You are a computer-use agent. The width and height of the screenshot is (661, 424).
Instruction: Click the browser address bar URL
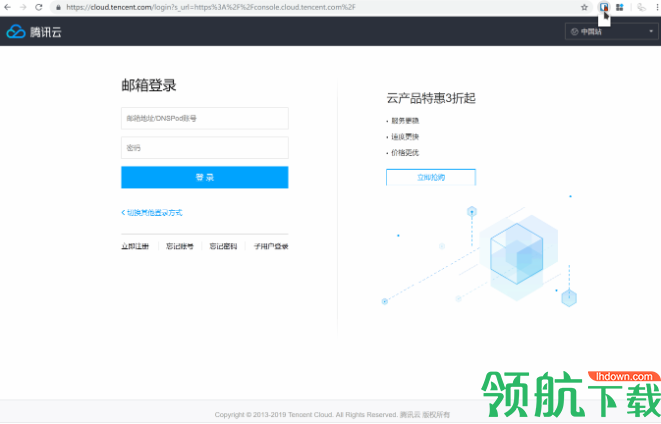(x=211, y=7)
